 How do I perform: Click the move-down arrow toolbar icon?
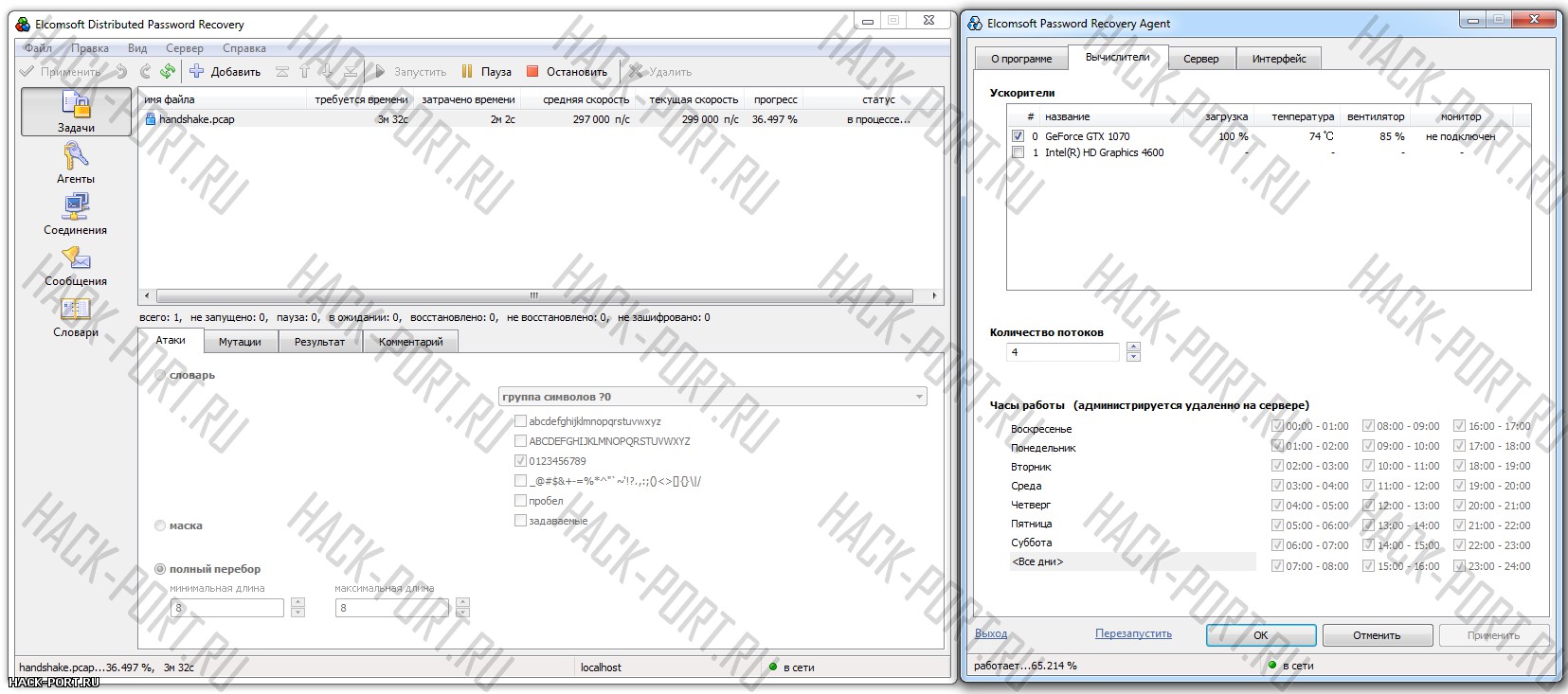[x=327, y=71]
